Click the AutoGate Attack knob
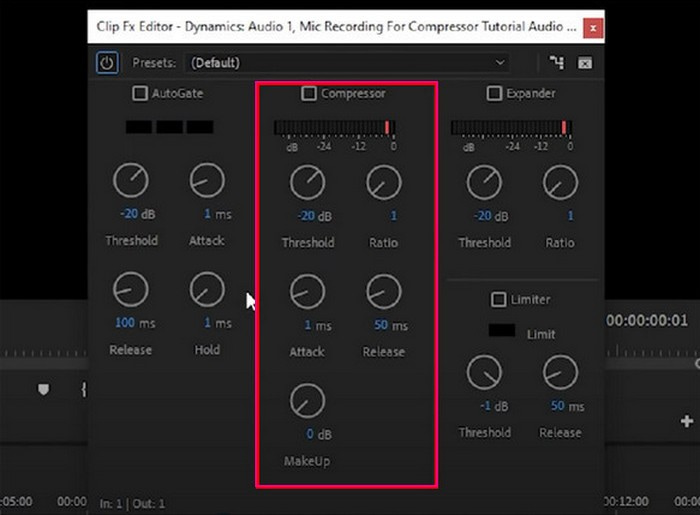The image size is (700, 515). pyautogui.click(x=207, y=180)
